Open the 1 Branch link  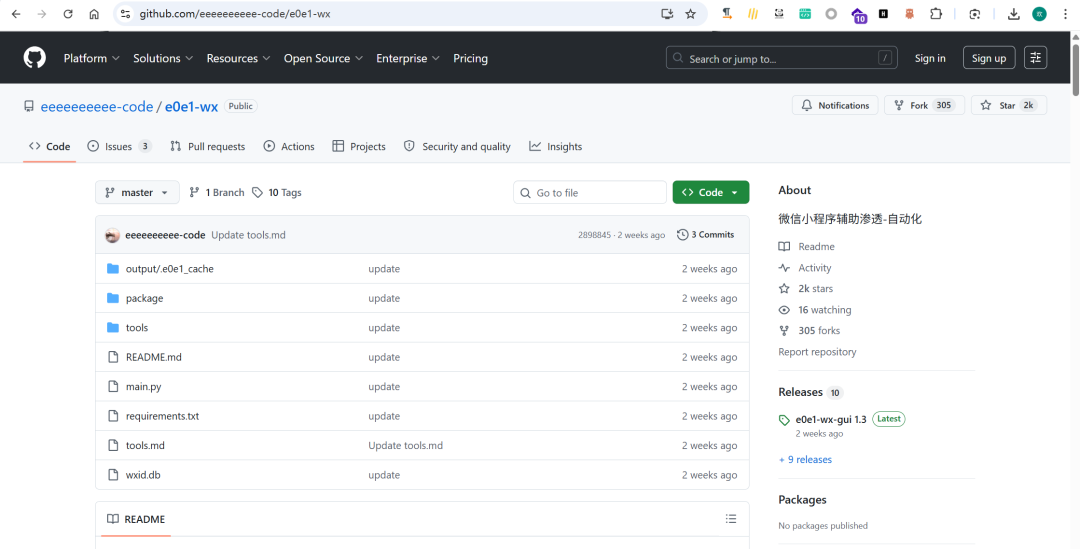pos(216,193)
